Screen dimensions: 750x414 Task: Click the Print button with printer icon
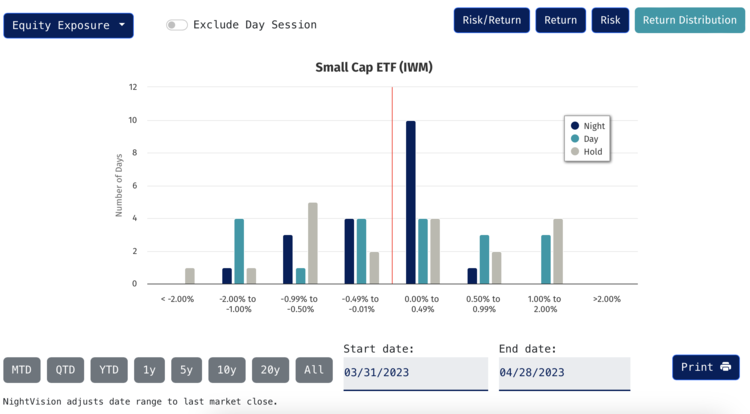(705, 367)
